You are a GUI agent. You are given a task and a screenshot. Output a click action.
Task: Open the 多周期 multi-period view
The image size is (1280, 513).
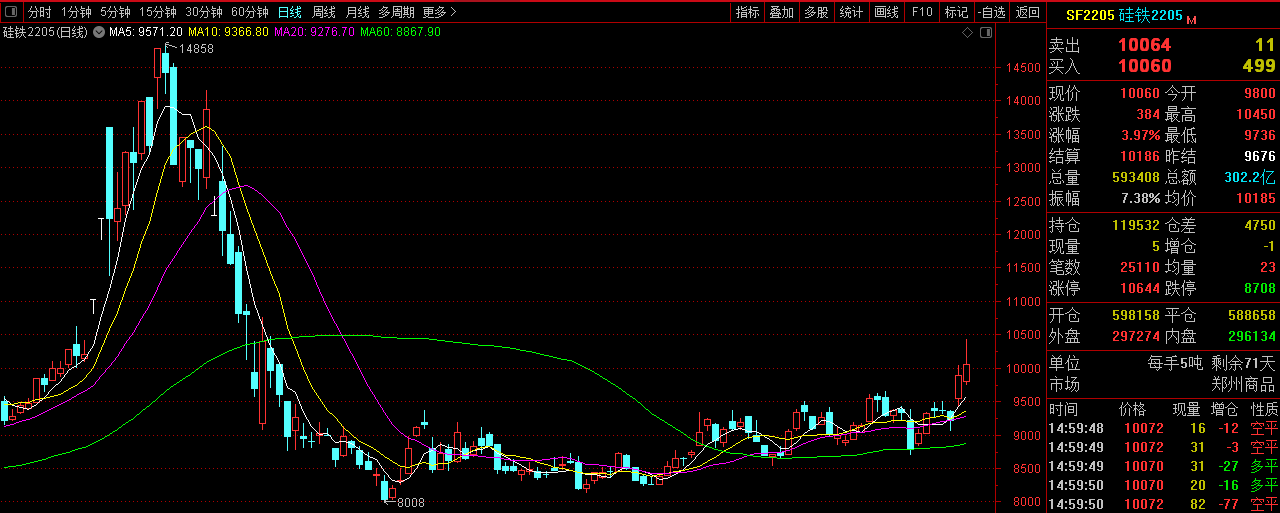click(x=397, y=12)
